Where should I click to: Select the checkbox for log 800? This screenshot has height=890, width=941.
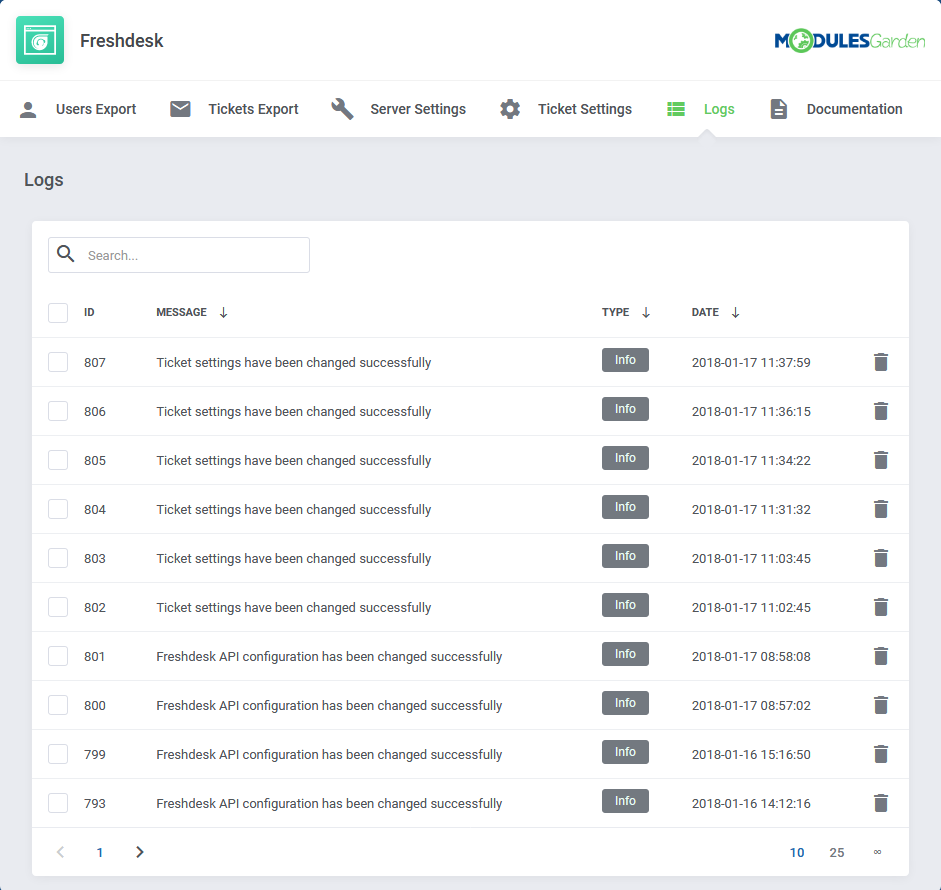tap(58, 705)
